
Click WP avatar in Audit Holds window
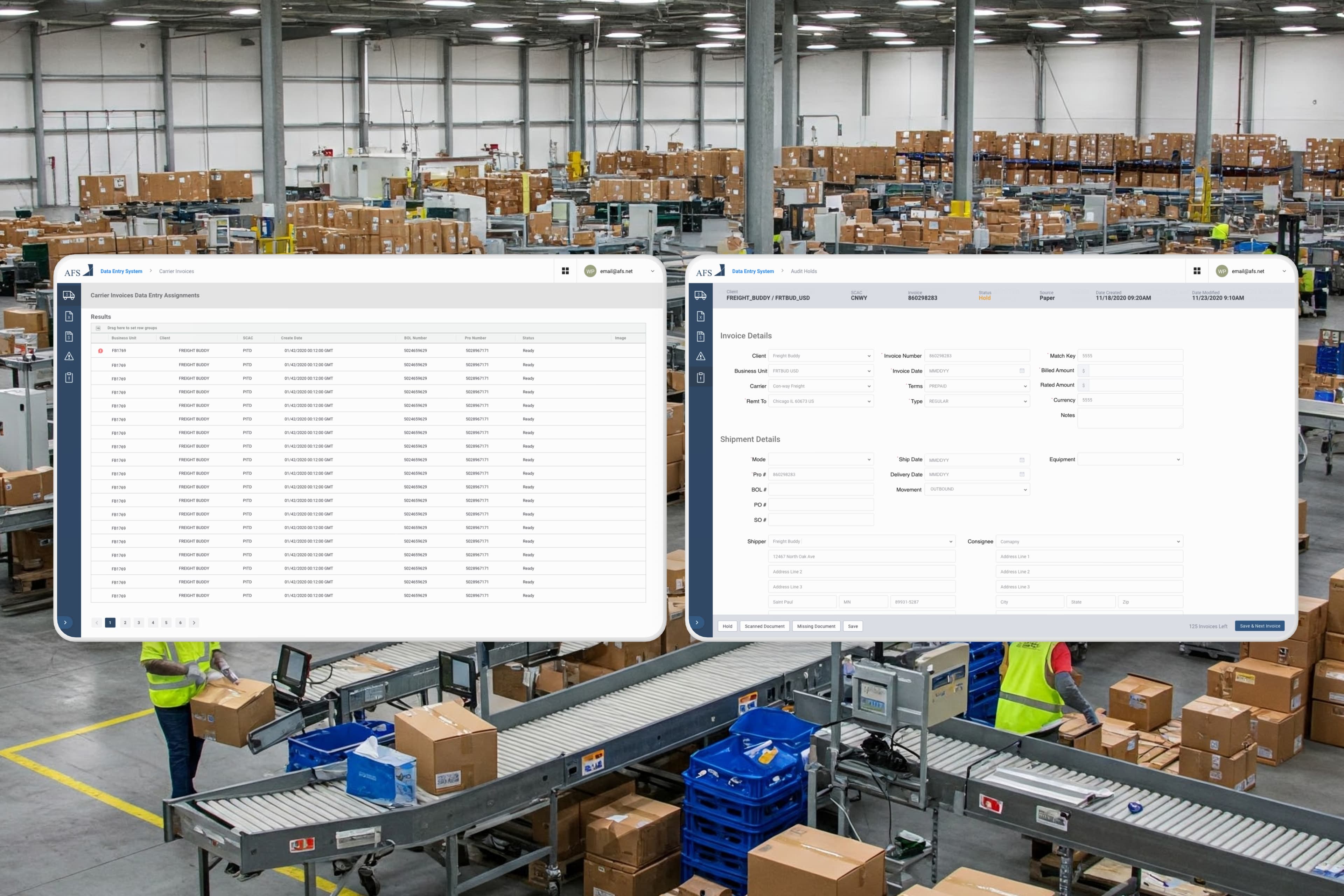click(1222, 271)
